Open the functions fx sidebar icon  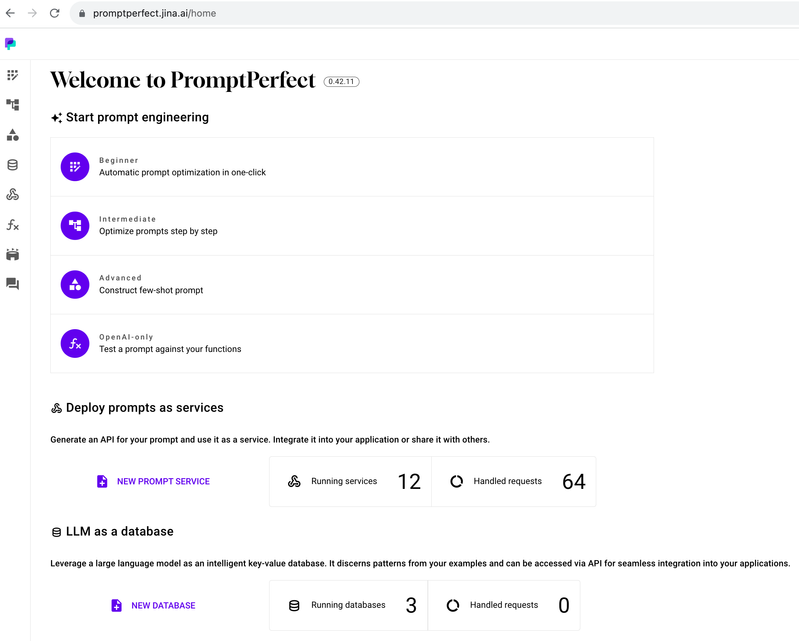click(13, 225)
